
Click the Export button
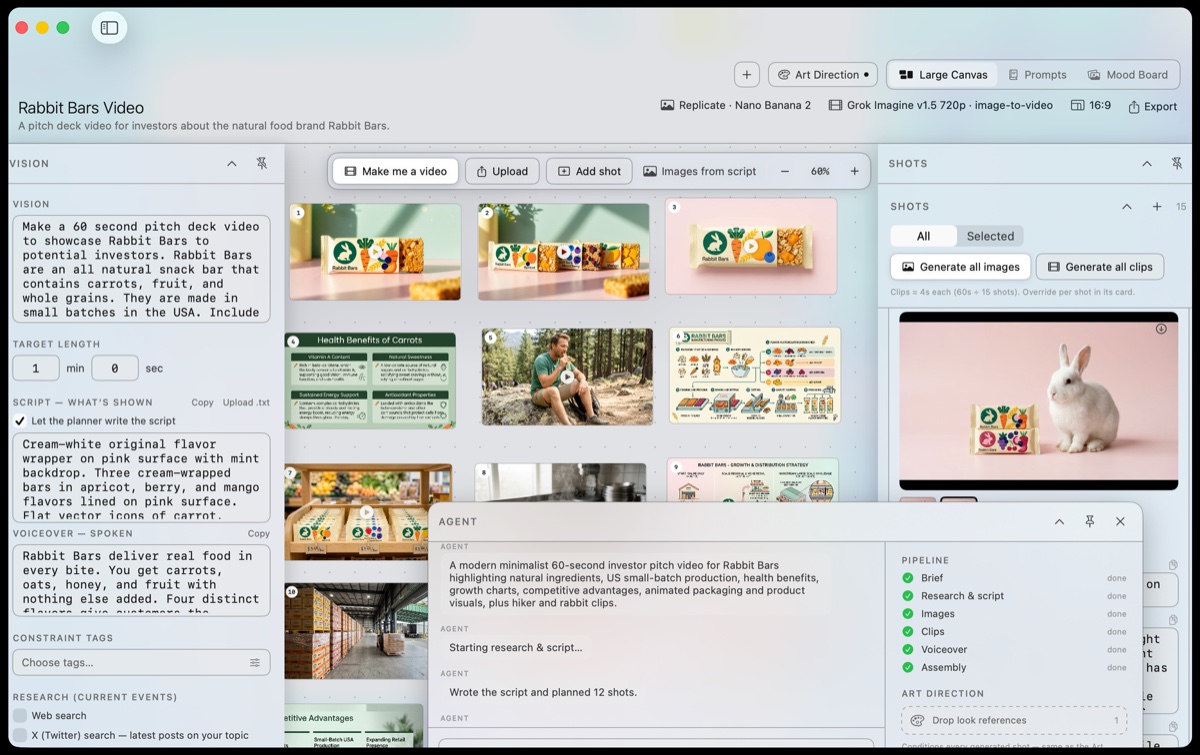pyautogui.click(x=1153, y=107)
